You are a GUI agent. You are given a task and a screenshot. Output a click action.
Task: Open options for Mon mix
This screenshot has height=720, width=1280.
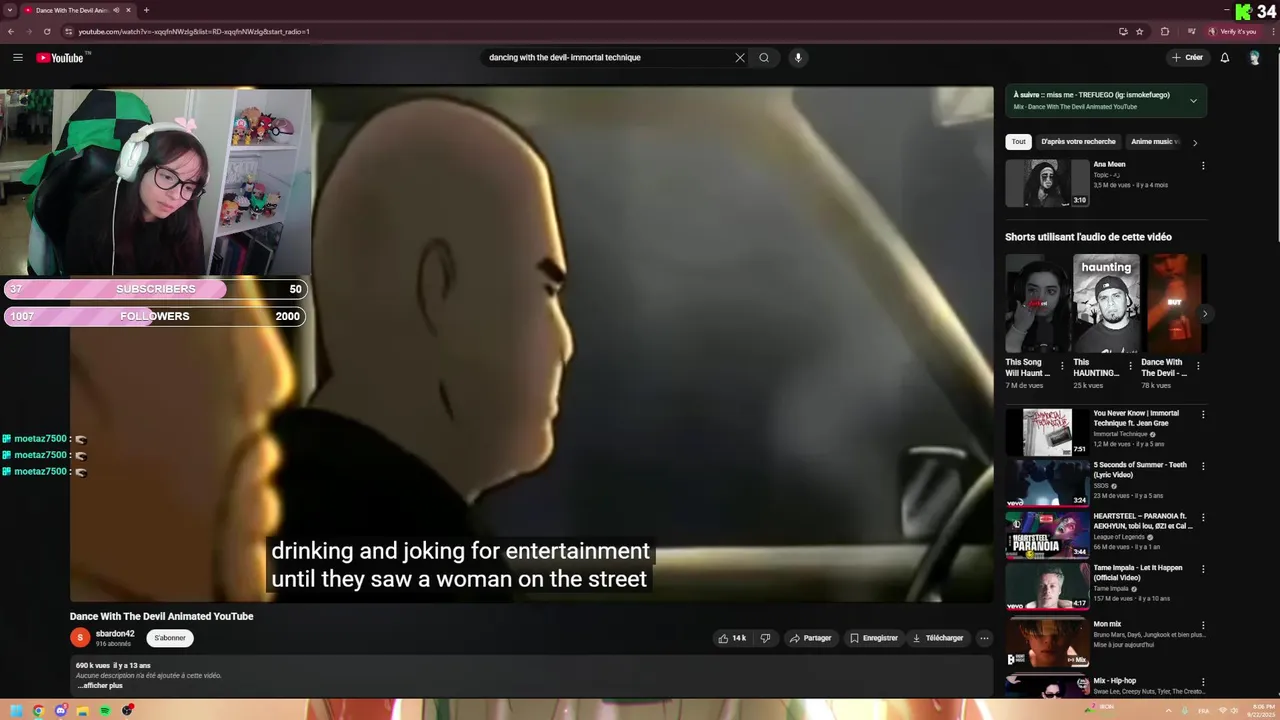1203,625
